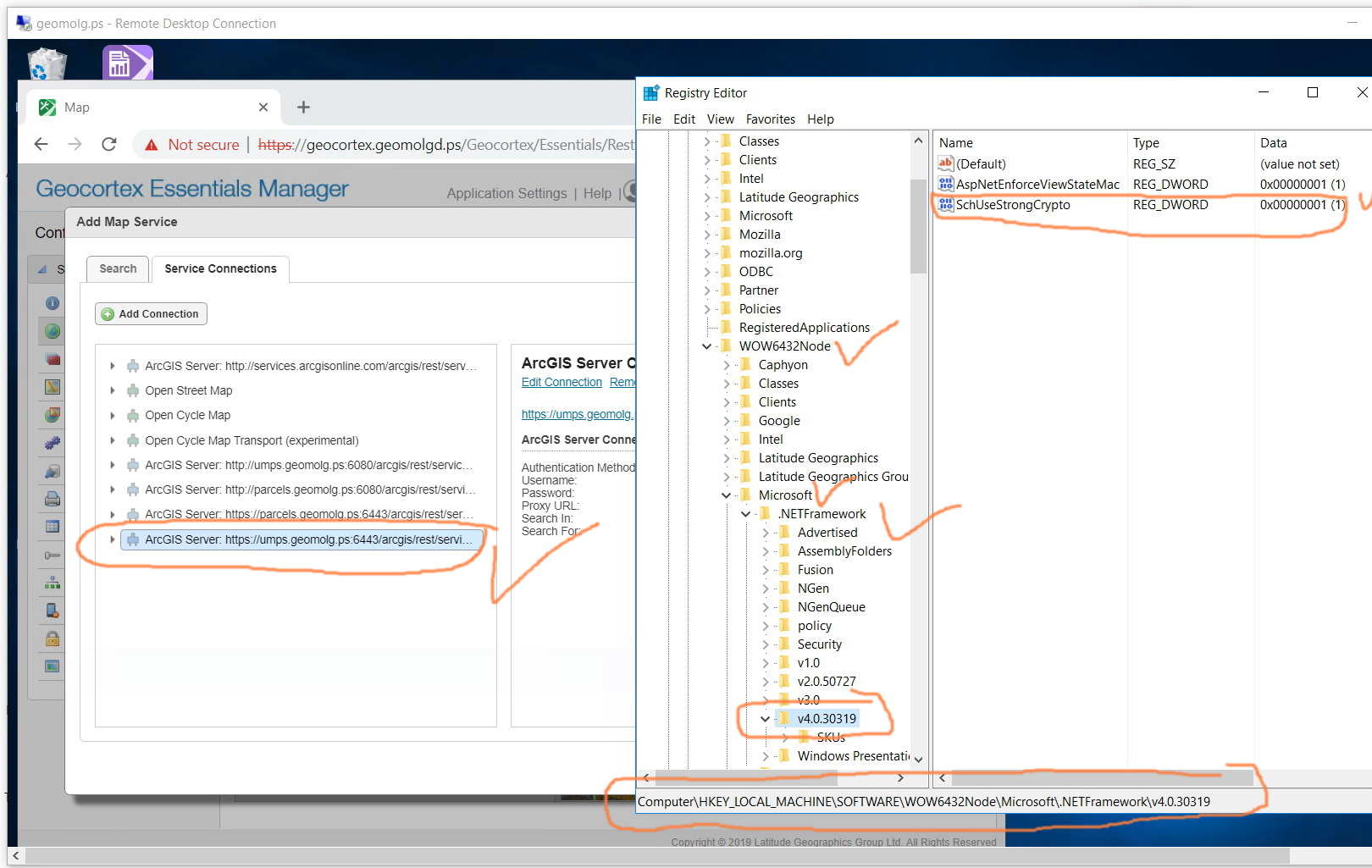Open the purple report desktop shortcut
Viewport: 1372px width, 868px height.
click(x=127, y=63)
